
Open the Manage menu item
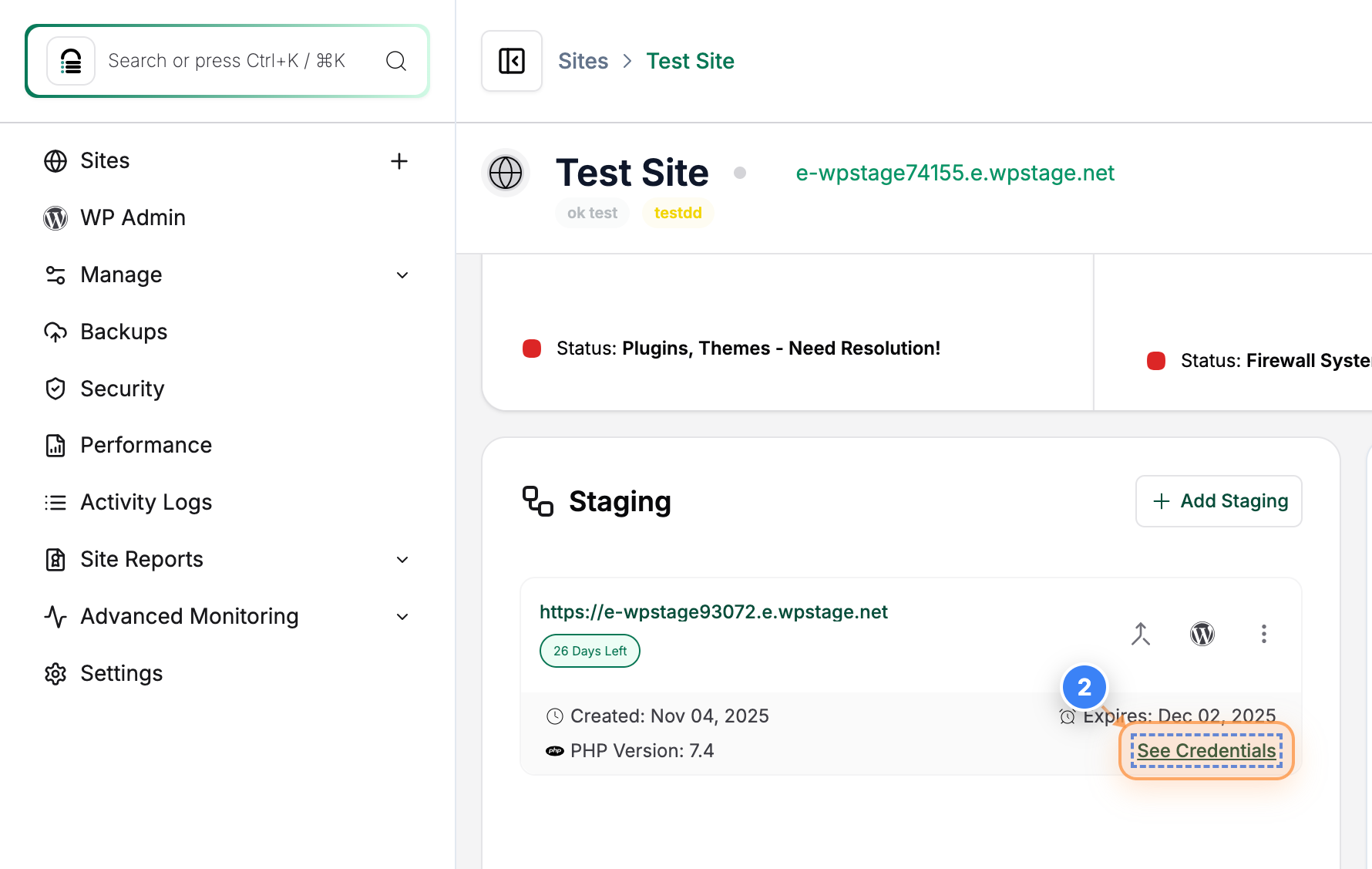click(x=121, y=275)
